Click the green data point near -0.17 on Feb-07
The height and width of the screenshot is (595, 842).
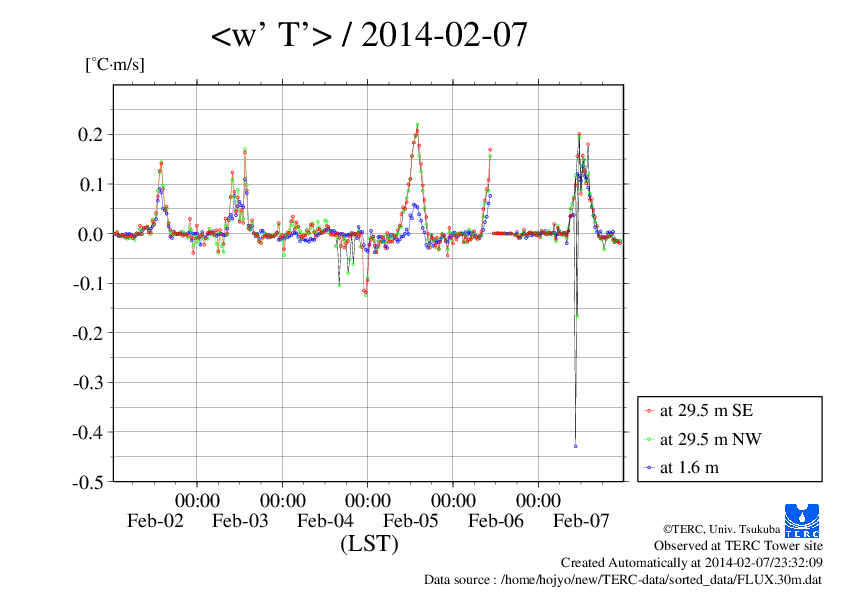point(577,316)
